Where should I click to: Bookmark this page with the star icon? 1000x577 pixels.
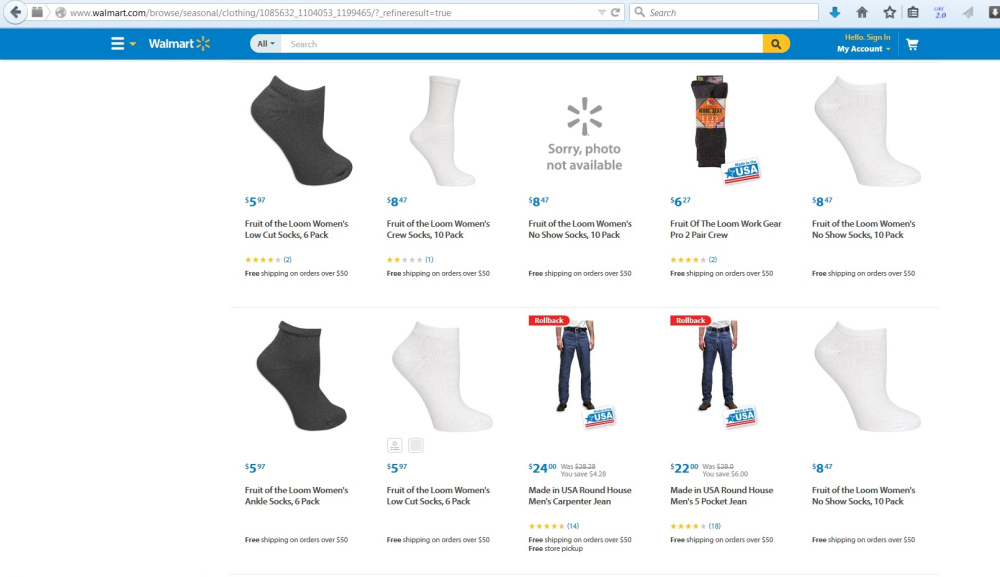tap(889, 12)
